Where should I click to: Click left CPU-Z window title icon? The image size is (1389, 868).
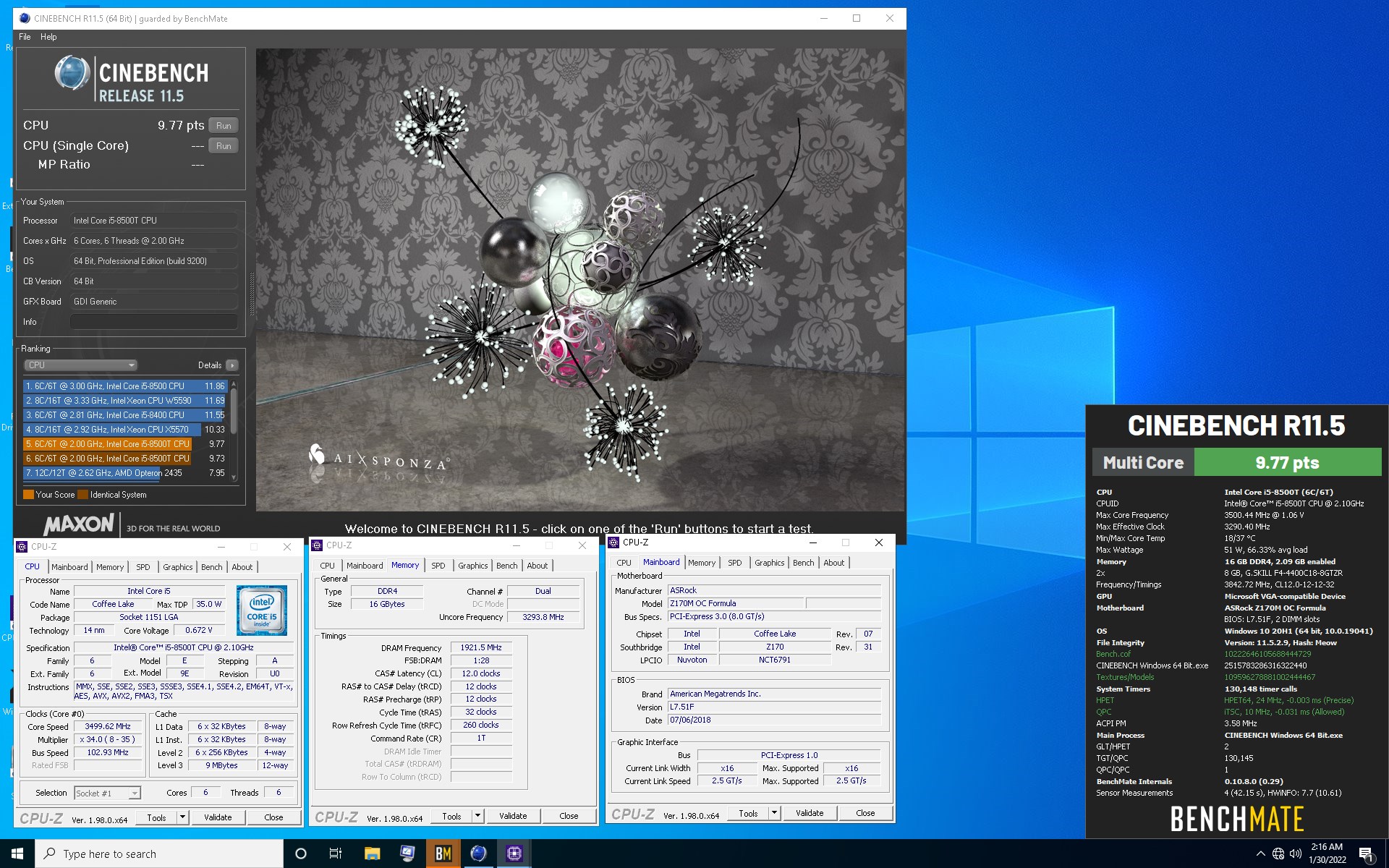22,547
